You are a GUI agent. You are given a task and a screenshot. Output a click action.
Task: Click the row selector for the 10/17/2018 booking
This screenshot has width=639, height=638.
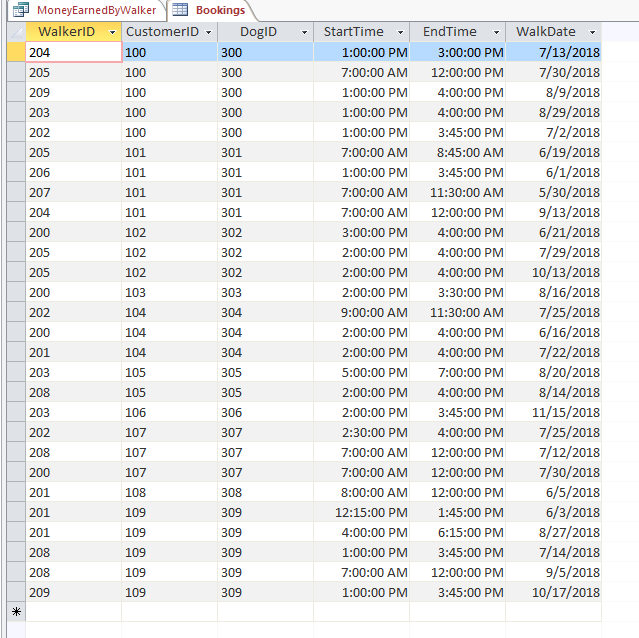click(16, 592)
